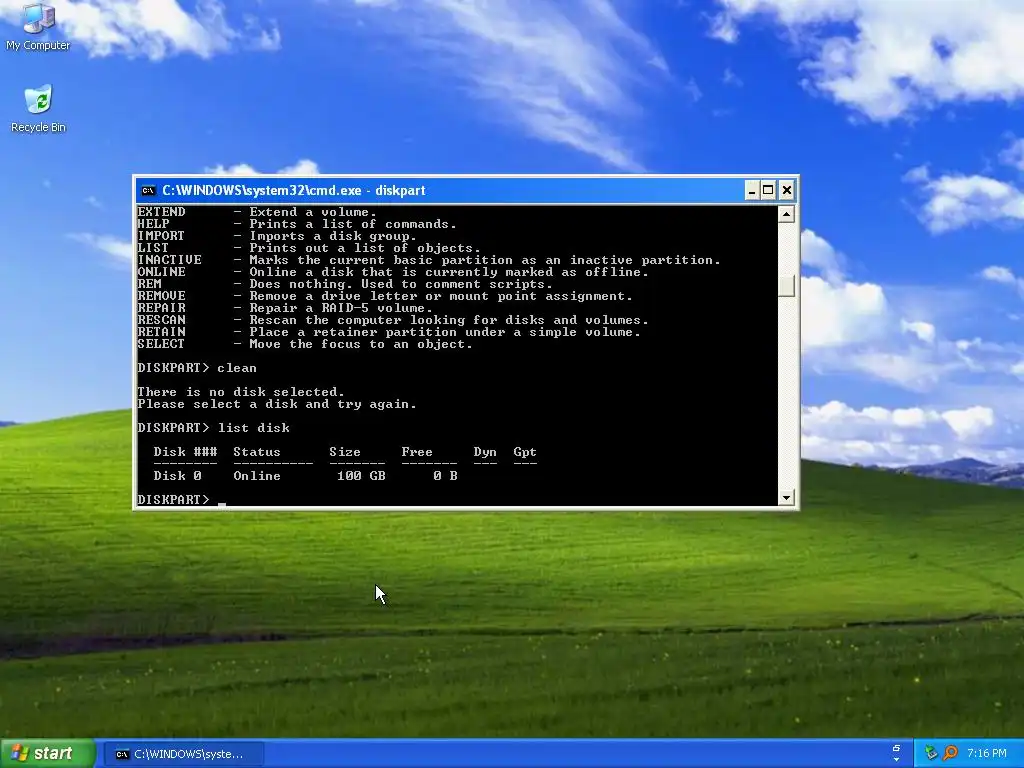Image resolution: width=1024 pixels, height=768 pixels.
Task: Click the '0 B' free space value
Action: pos(445,476)
